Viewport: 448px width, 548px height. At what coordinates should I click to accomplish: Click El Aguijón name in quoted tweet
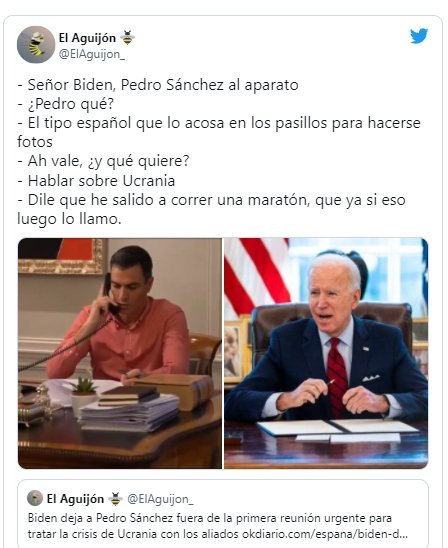tap(75, 499)
